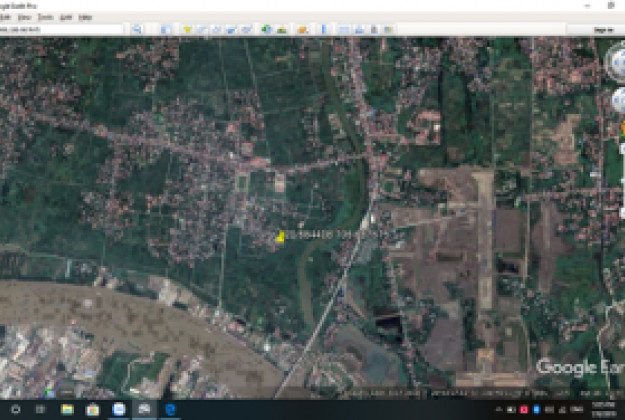
Task: Click the Sign in button
Action: coord(603,30)
